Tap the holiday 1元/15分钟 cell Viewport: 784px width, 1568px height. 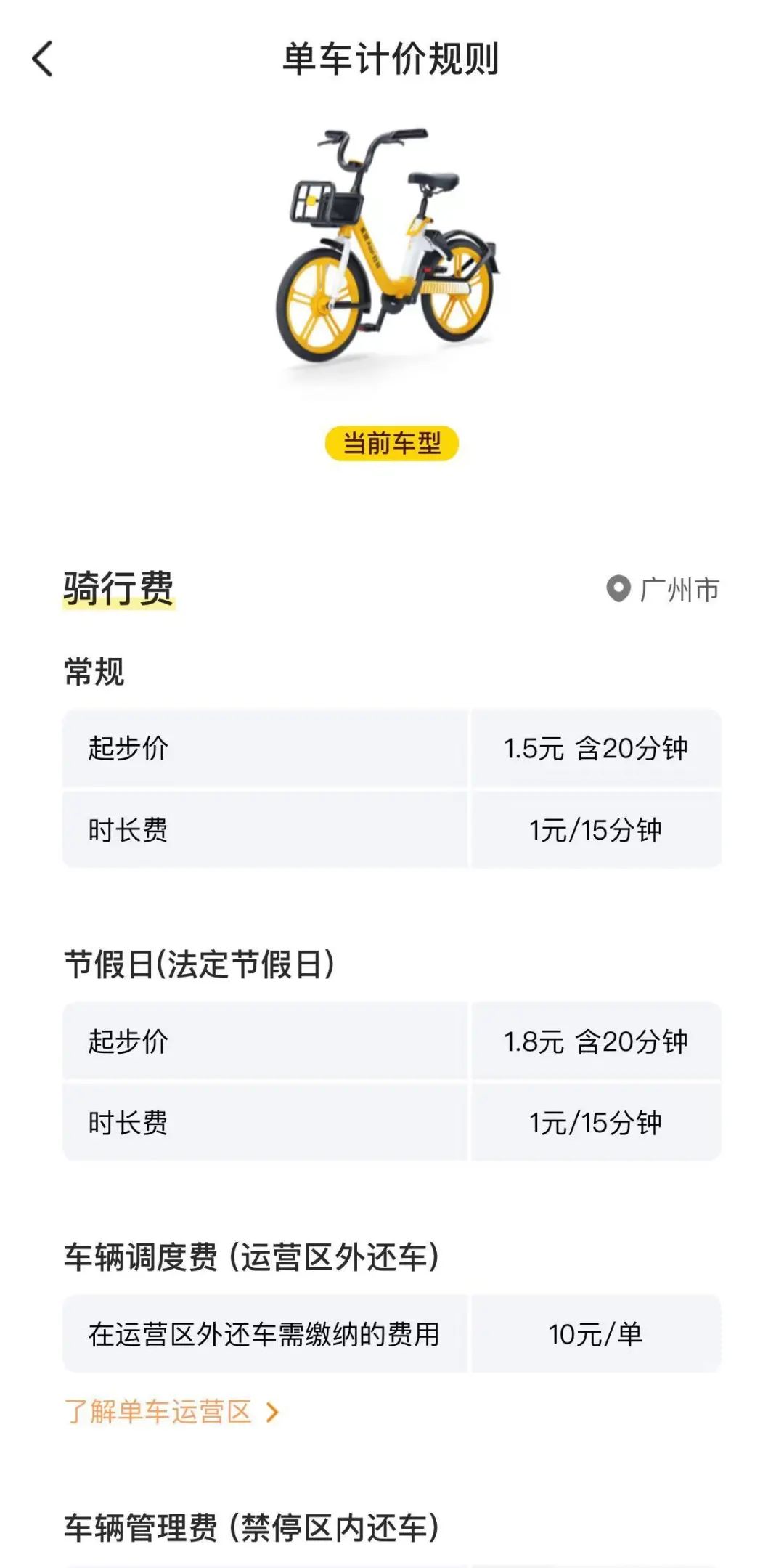click(596, 1123)
